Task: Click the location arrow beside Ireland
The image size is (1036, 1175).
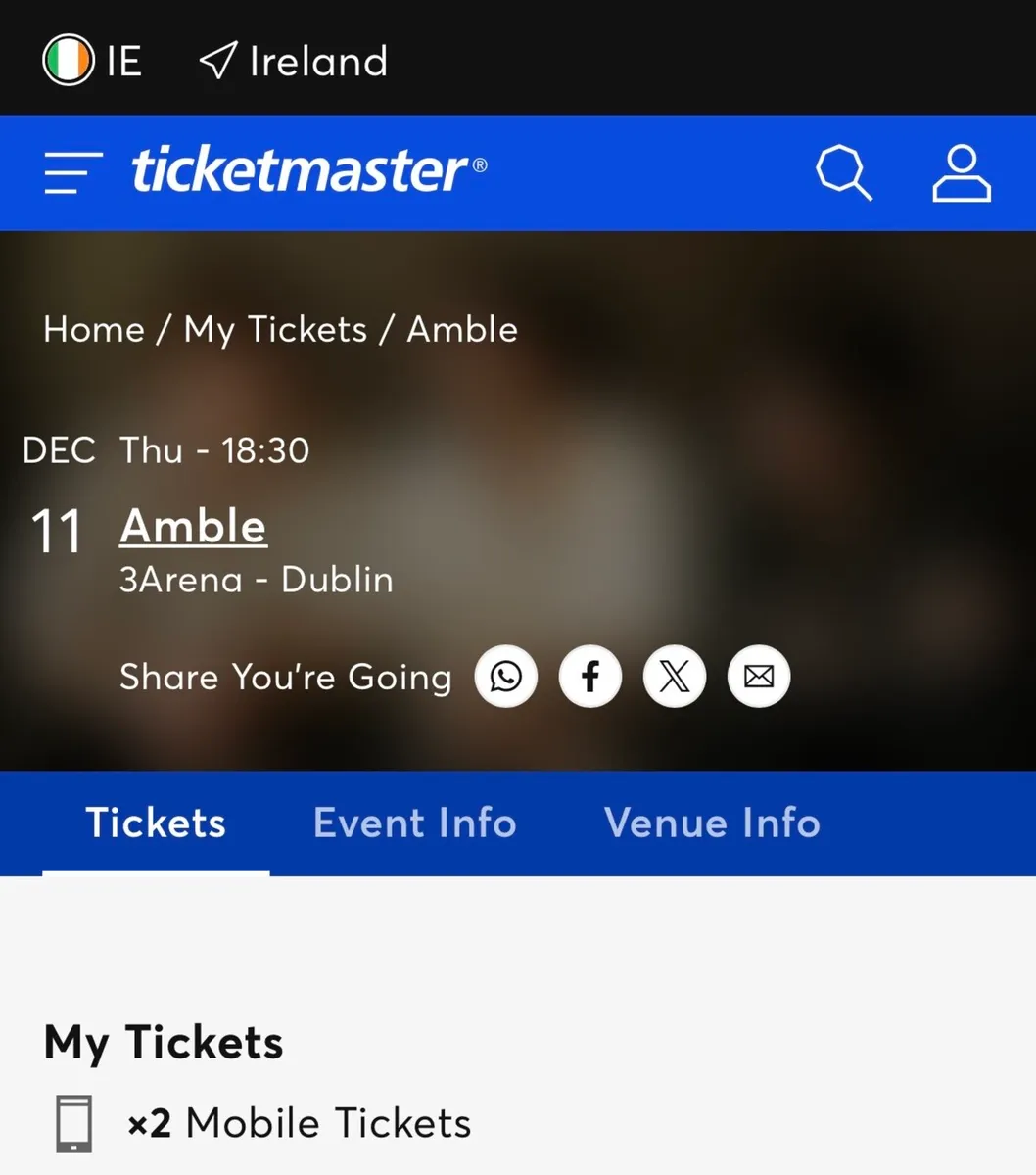Action: tap(216, 61)
